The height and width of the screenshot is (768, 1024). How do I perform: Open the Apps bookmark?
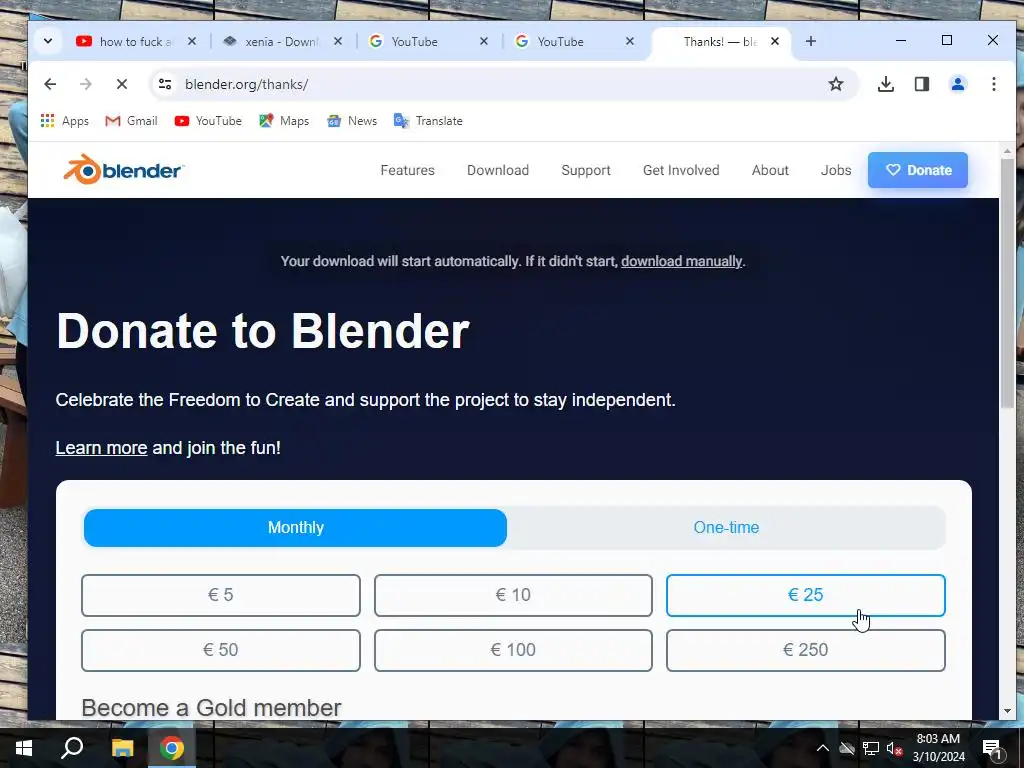[x=65, y=121]
